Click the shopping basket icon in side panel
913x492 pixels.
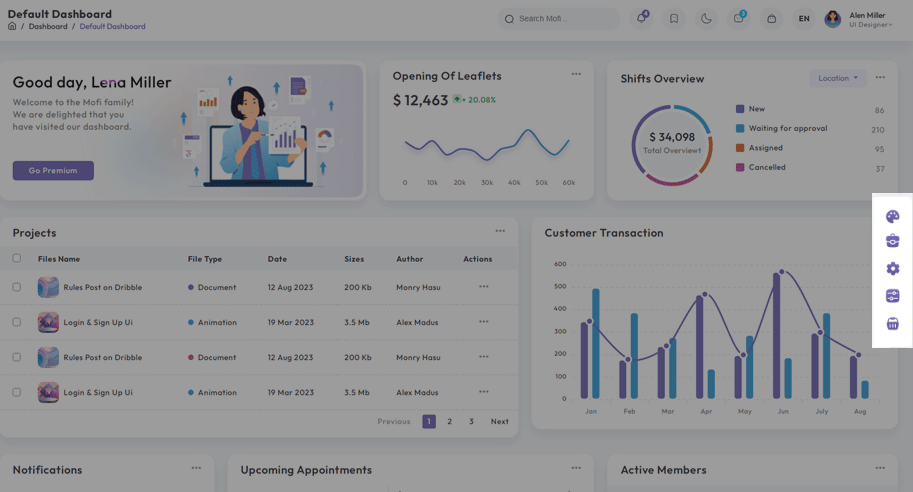tap(892, 323)
